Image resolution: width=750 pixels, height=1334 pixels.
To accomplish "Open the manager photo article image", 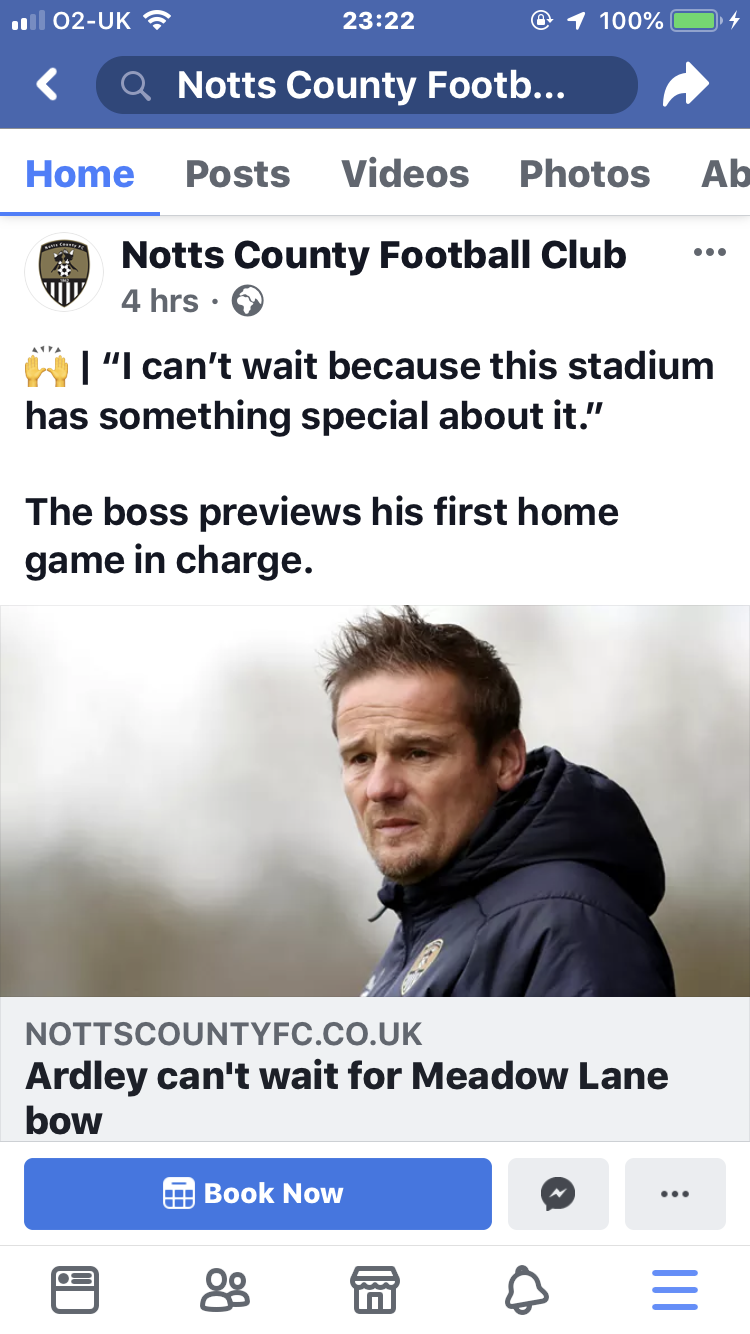I will coord(375,801).
